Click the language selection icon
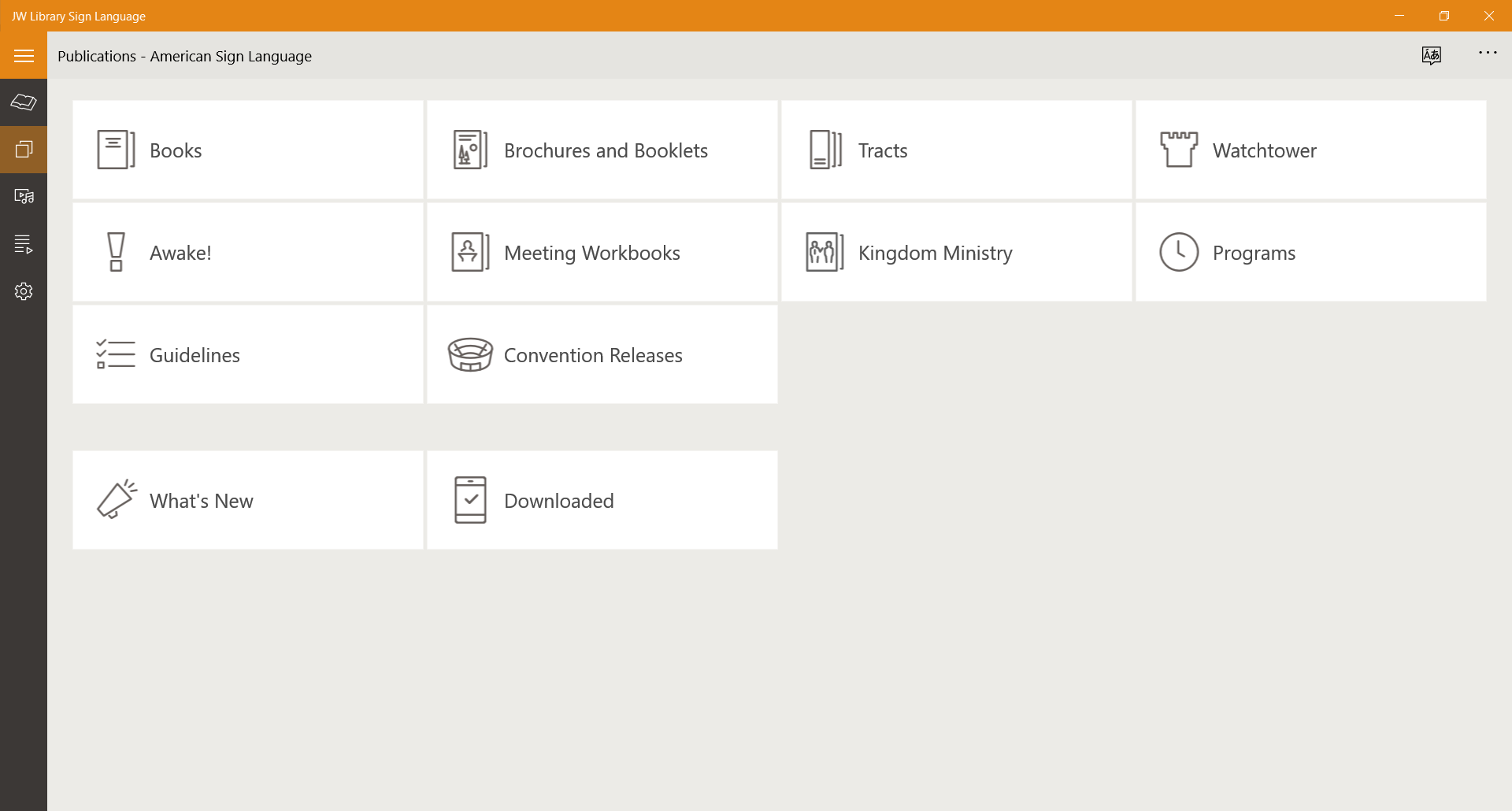Screen dimensions: 1512x811 pyautogui.click(x=1432, y=55)
